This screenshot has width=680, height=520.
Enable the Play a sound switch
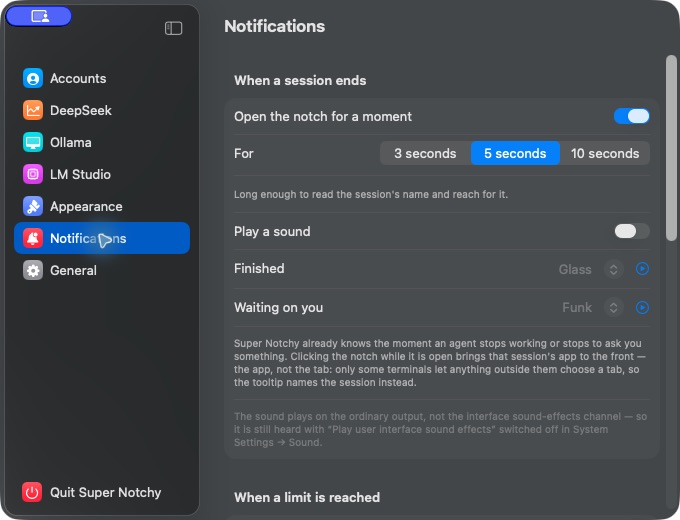pos(631,231)
